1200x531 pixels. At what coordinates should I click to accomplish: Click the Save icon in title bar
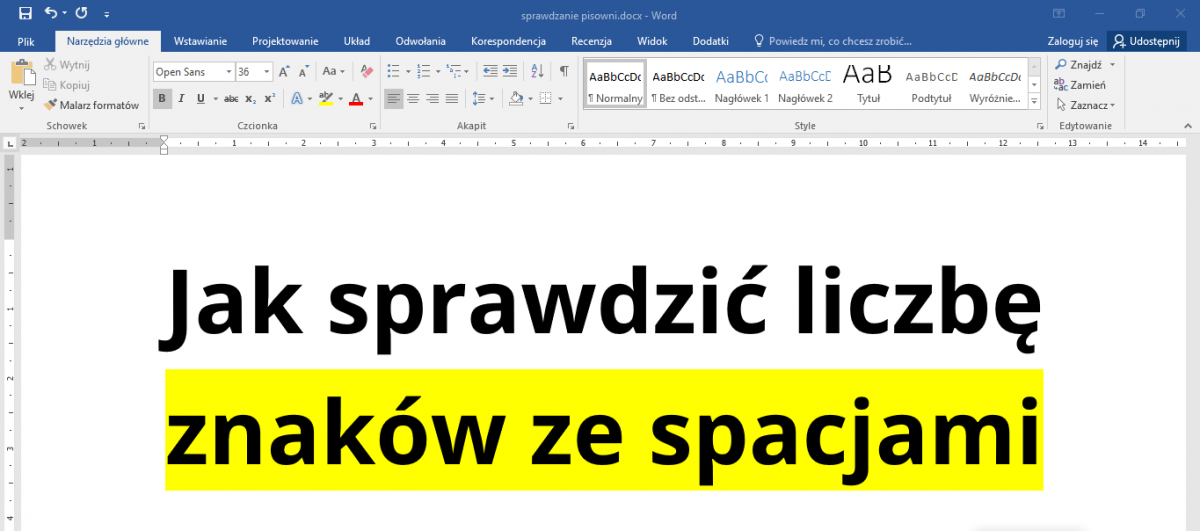point(25,14)
